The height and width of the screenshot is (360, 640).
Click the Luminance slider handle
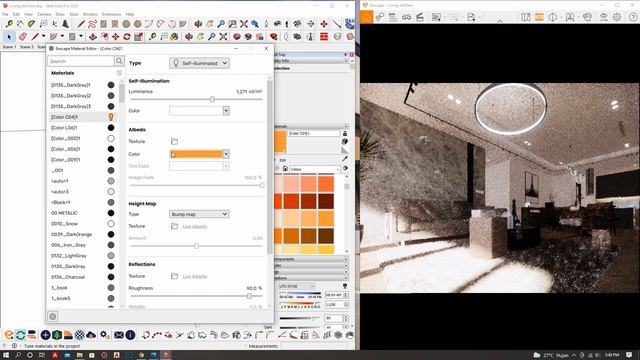[212, 99]
